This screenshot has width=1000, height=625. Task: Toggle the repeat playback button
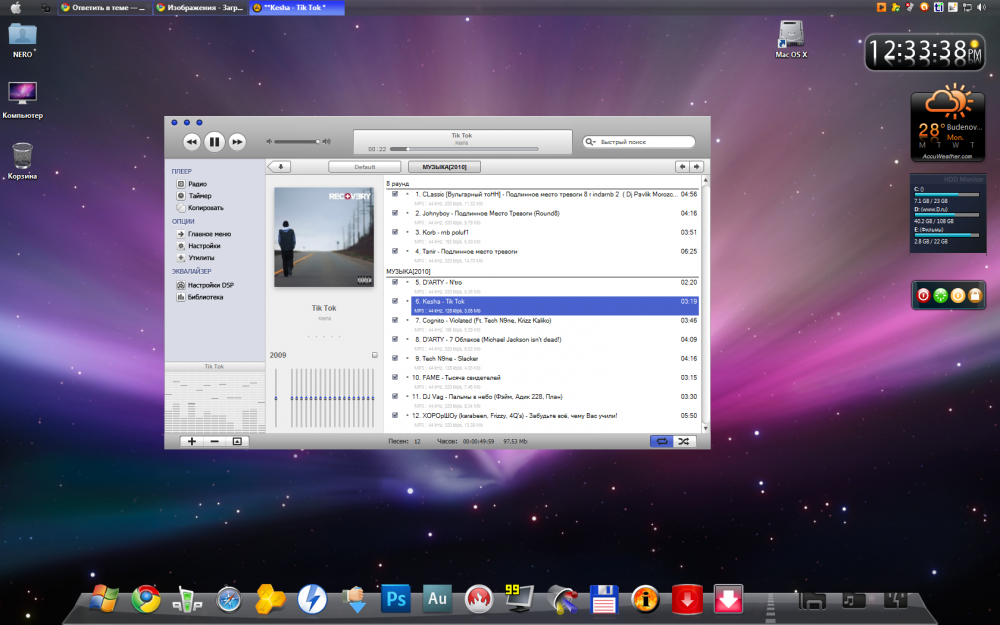click(x=661, y=441)
